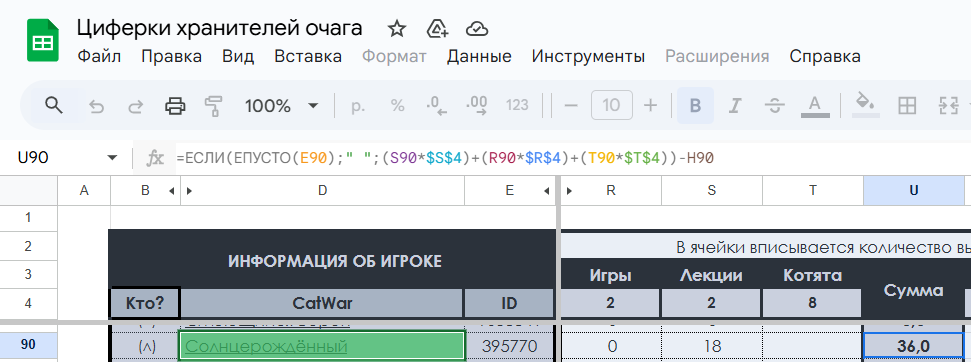Open the Солнцерождённый link

pyautogui.click(x=266, y=347)
